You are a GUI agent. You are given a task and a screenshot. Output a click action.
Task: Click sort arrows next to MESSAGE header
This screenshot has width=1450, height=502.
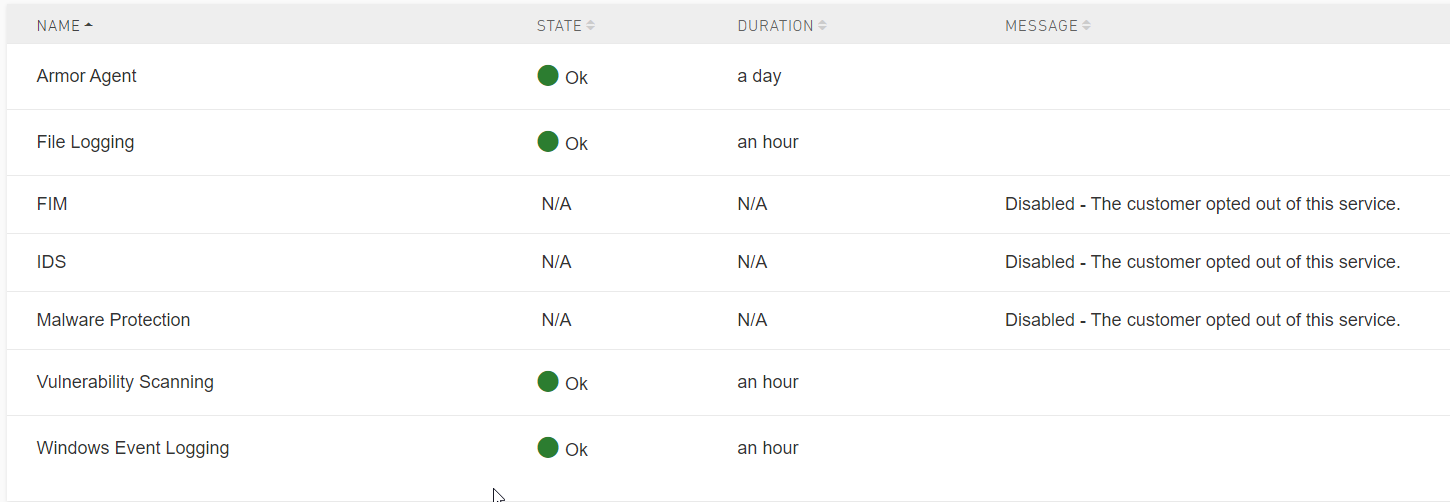(x=1087, y=26)
